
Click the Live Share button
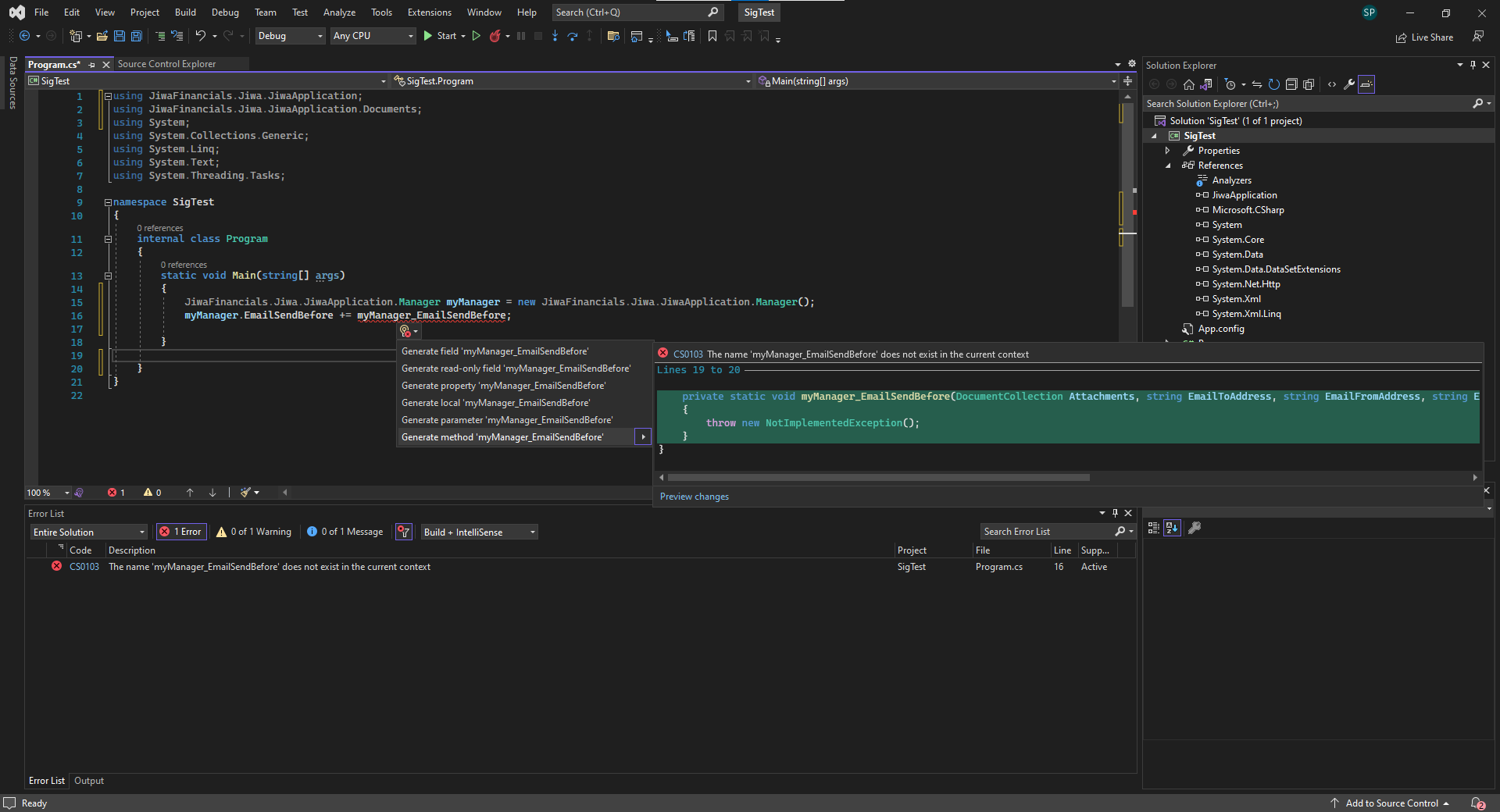[x=1424, y=37]
